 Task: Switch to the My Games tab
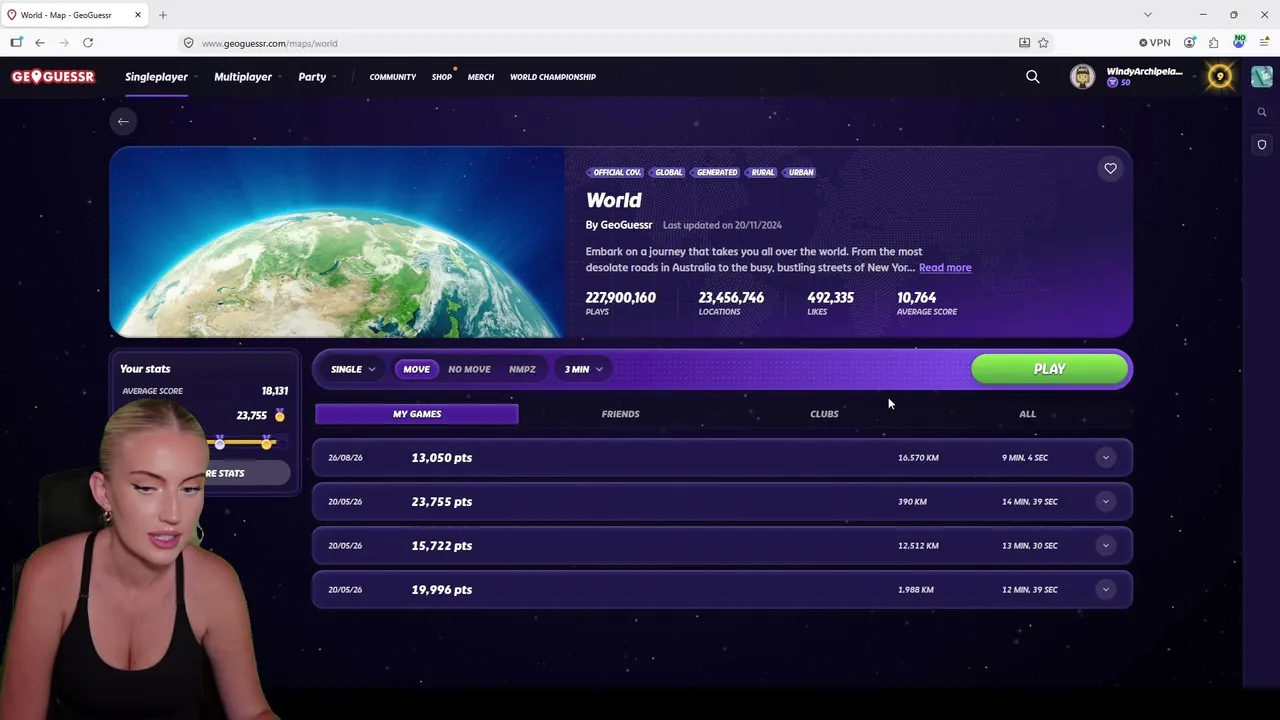point(417,414)
